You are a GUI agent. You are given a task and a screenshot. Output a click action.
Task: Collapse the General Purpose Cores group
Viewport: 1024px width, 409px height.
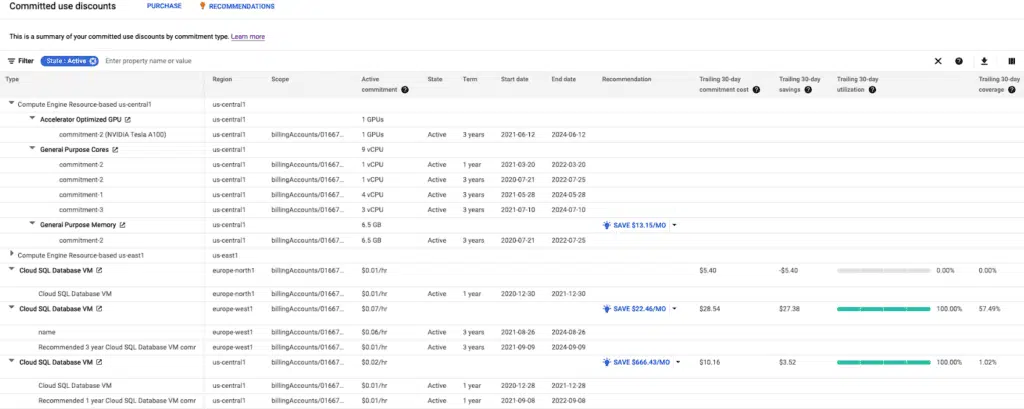pos(32,149)
